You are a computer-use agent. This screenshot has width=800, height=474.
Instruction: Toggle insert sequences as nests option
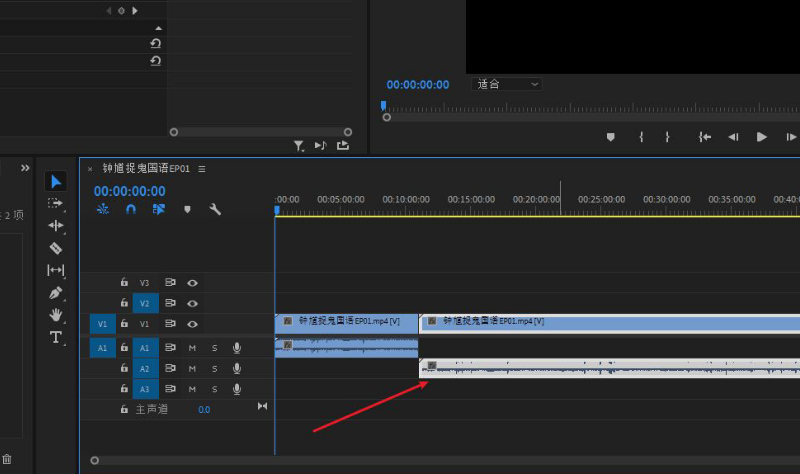pos(103,209)
